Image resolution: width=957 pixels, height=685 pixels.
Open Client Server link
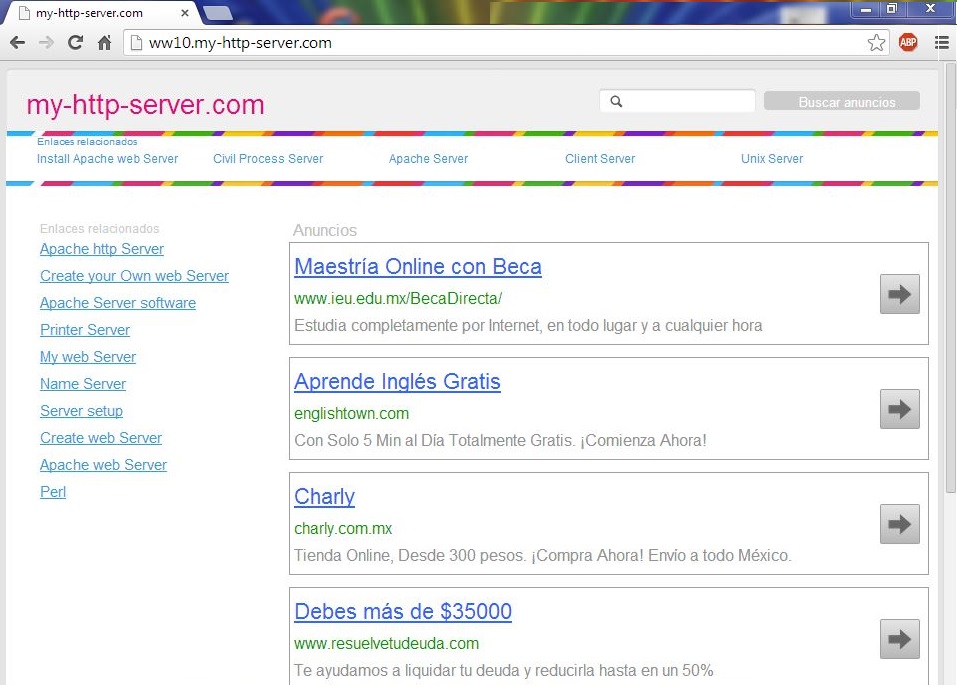(600, 159)
